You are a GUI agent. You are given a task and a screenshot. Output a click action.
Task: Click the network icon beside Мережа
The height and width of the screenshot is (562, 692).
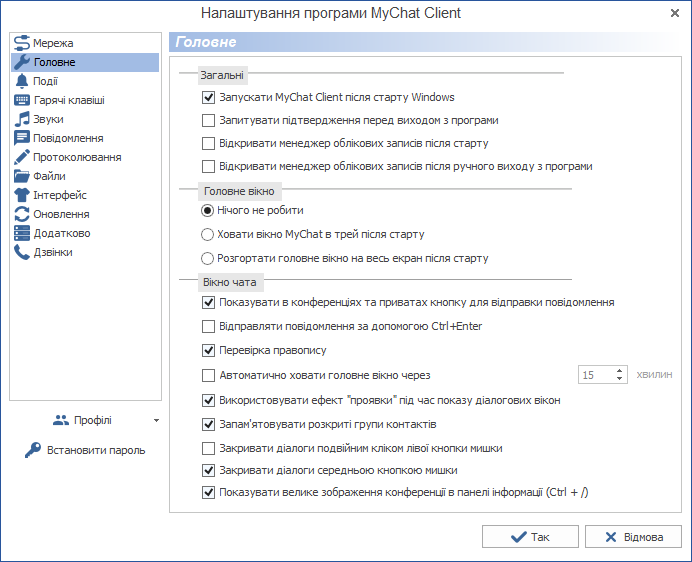point(22,43)
